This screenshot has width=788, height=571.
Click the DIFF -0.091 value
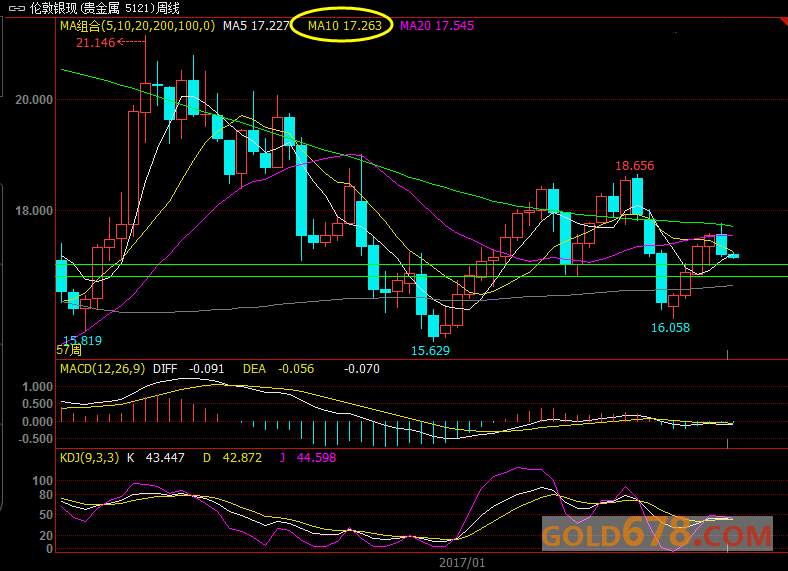(x=188, y=369)
